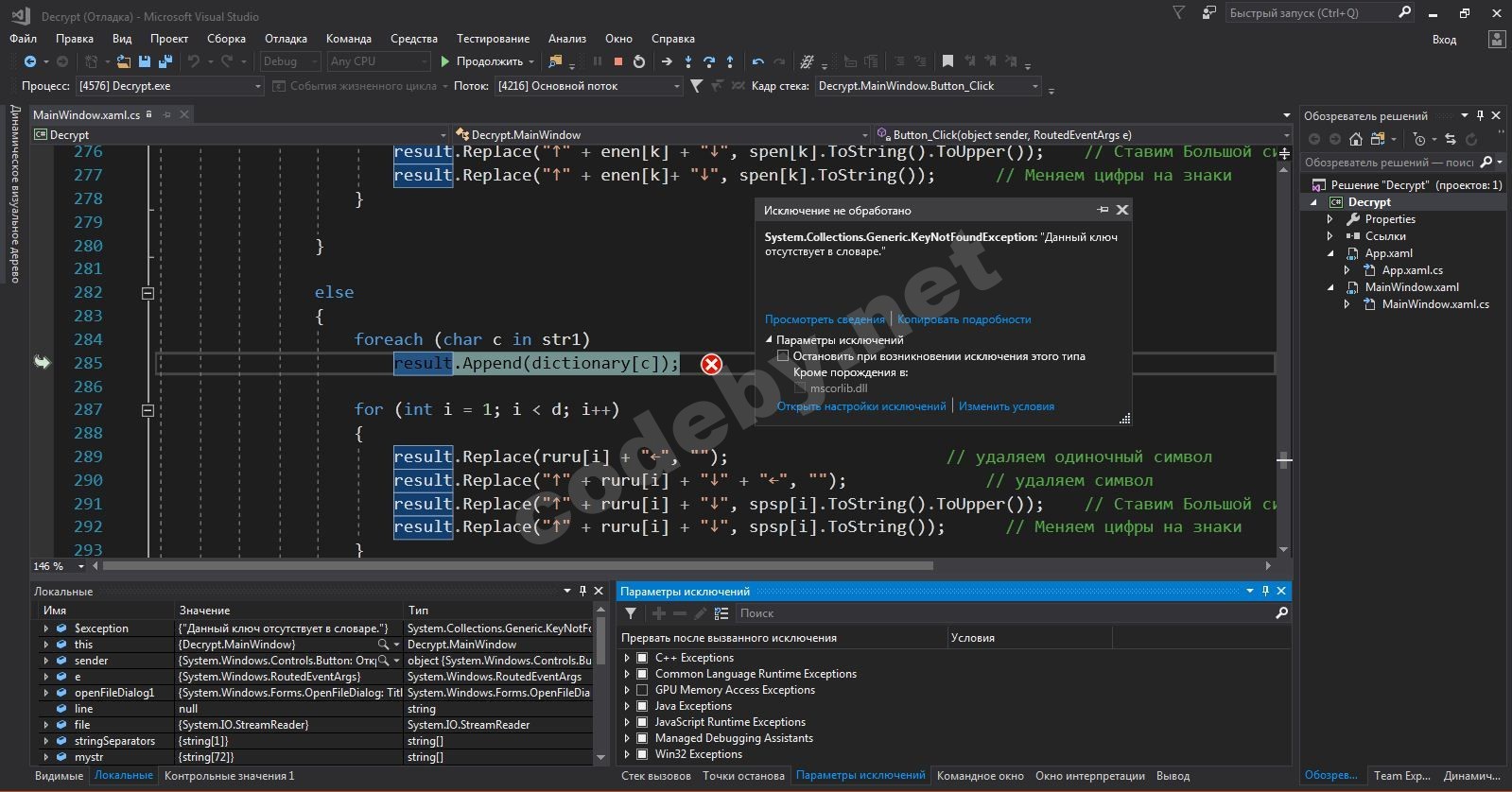The width and height of the screenshot is (1512, 792).
Task: Click the Save All toolbar icon
Action: [165, 61]
